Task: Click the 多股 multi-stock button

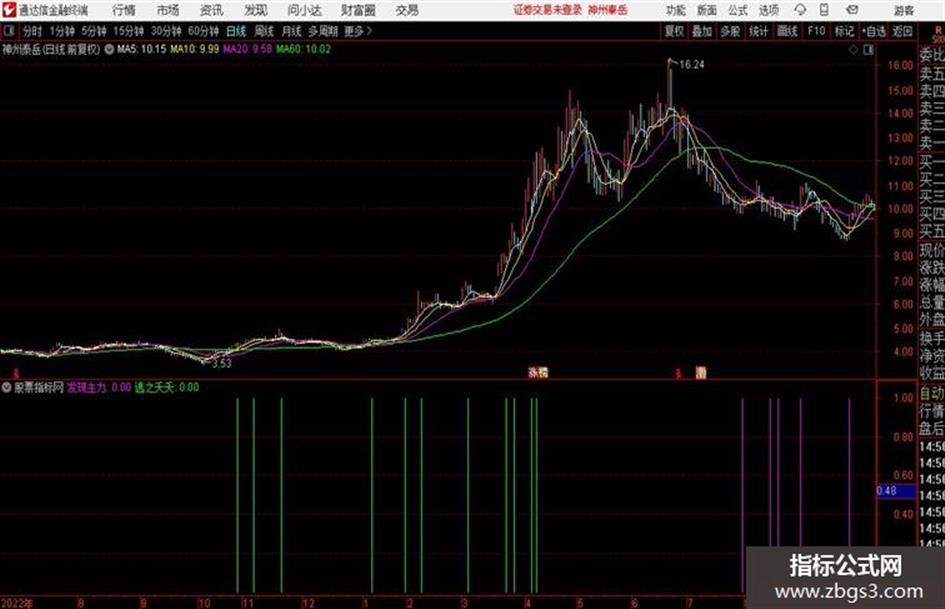Action: pos(730,31)
